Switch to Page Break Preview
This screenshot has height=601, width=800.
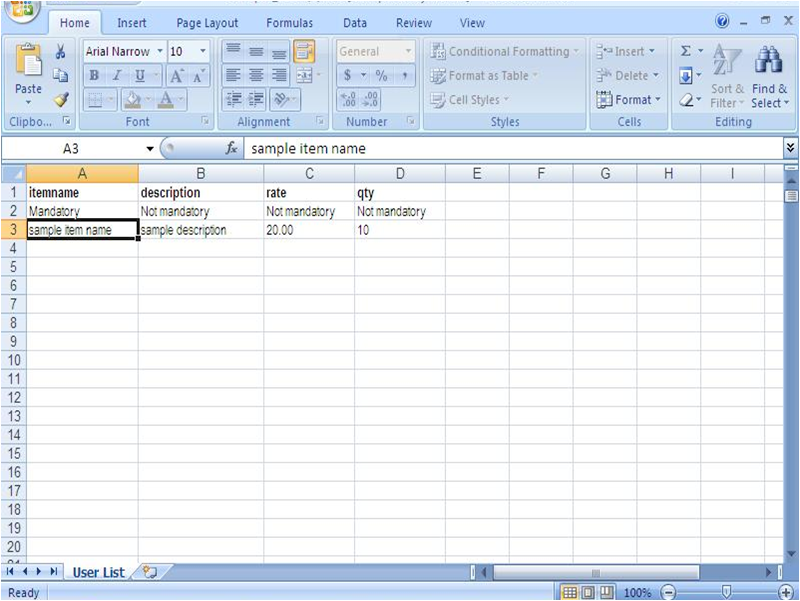607,592
